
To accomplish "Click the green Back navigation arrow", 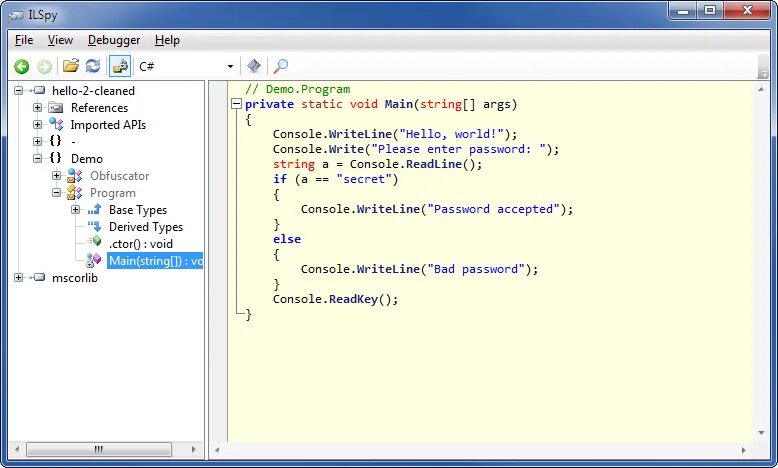I will 21,66.
